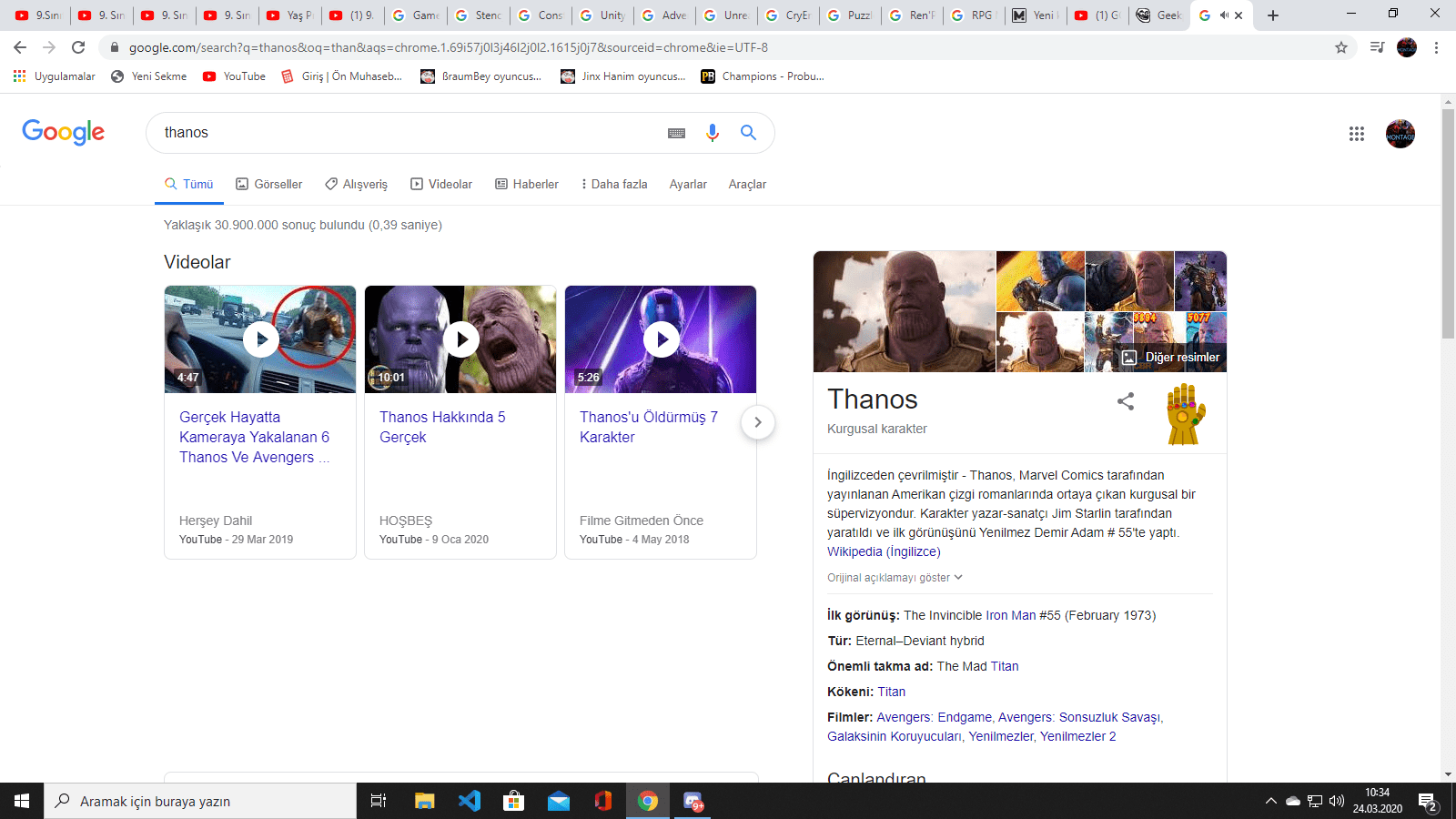Open Office from the taskbar
The width and height of the screenshot is (1456, 819).
point(603,801)
